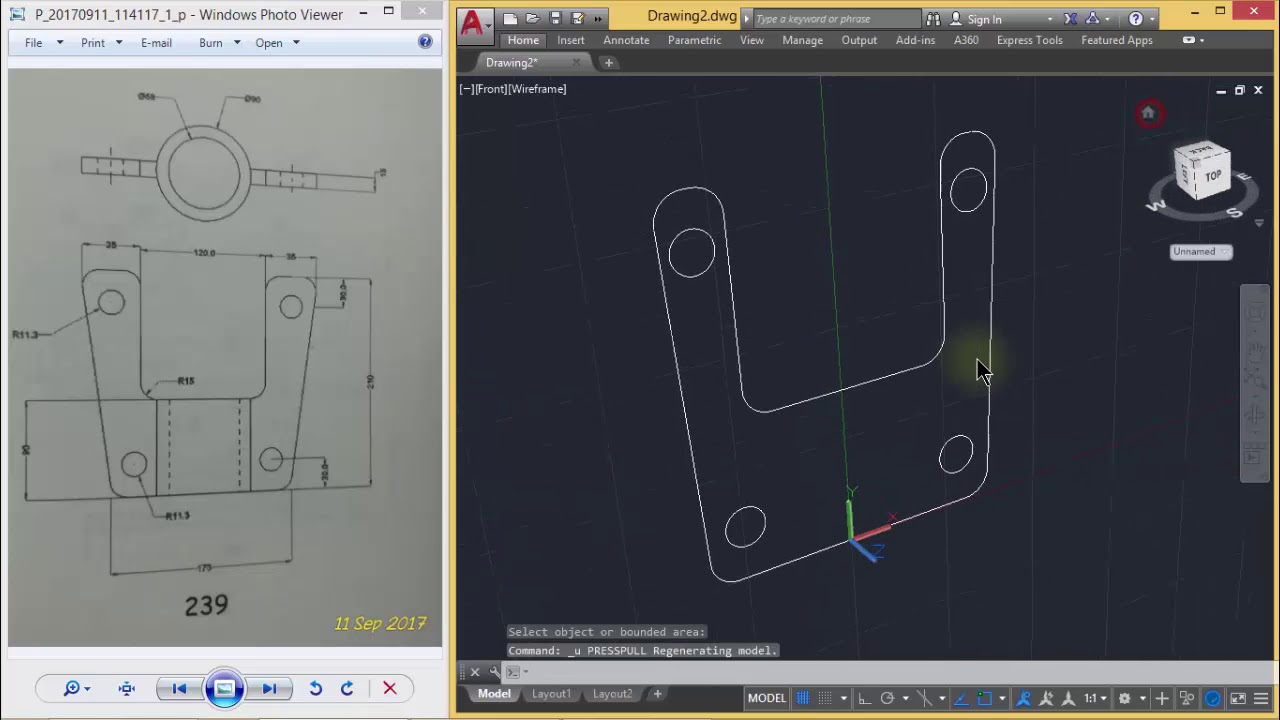This screenshot has width=1280, height=720.
Task: Switch to the Layout1 tab
Action: (x=551, y=694)
